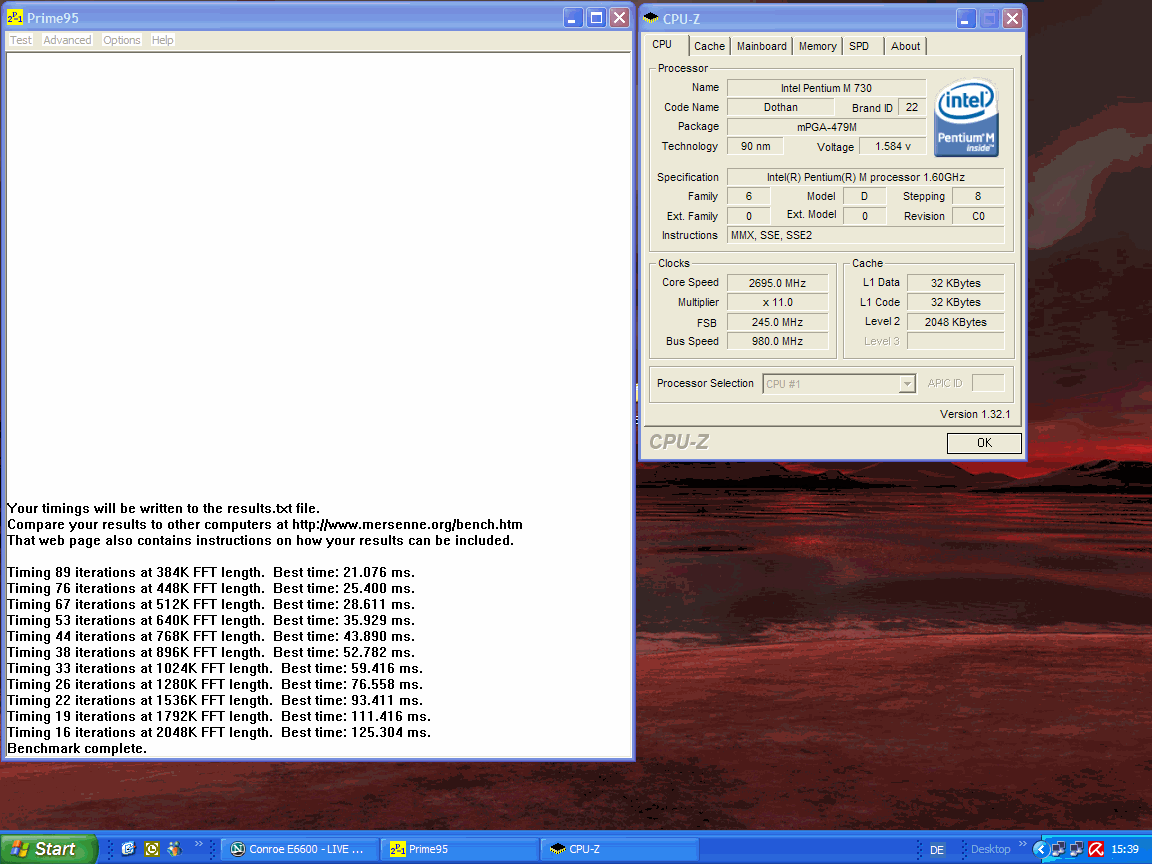This screenshot has height=864, width=1152.
Task: Click the red antivirus tray icon
Action: point(1095,849)
